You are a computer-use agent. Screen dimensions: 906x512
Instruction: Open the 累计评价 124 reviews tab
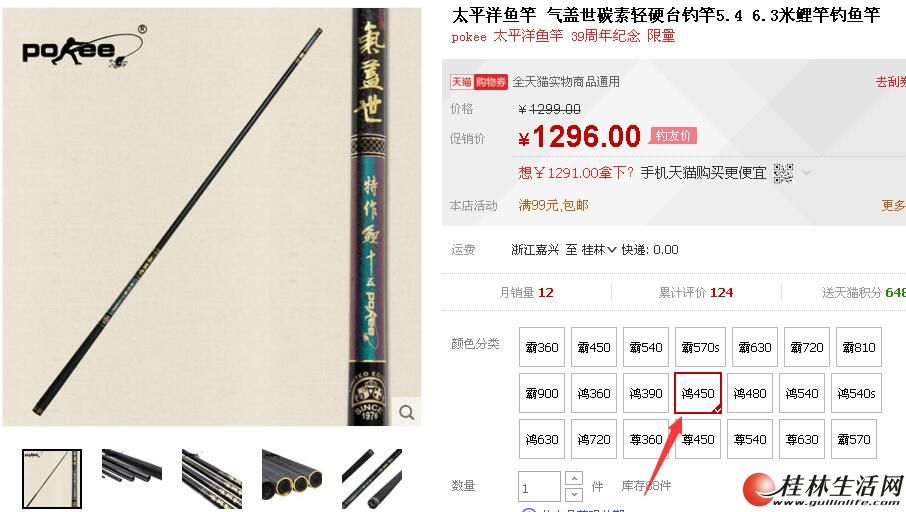[x=696, y=292]
